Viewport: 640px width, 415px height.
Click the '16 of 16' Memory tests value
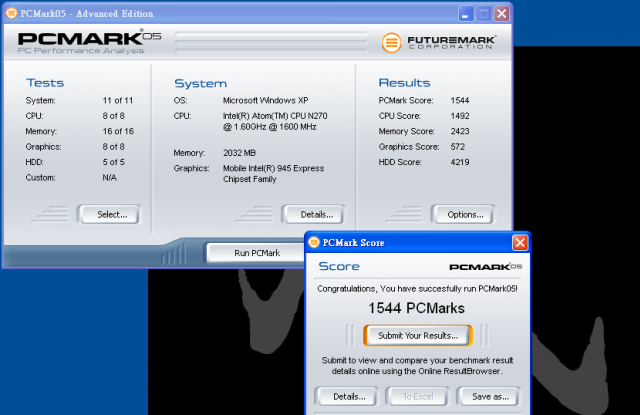(118, 131)
